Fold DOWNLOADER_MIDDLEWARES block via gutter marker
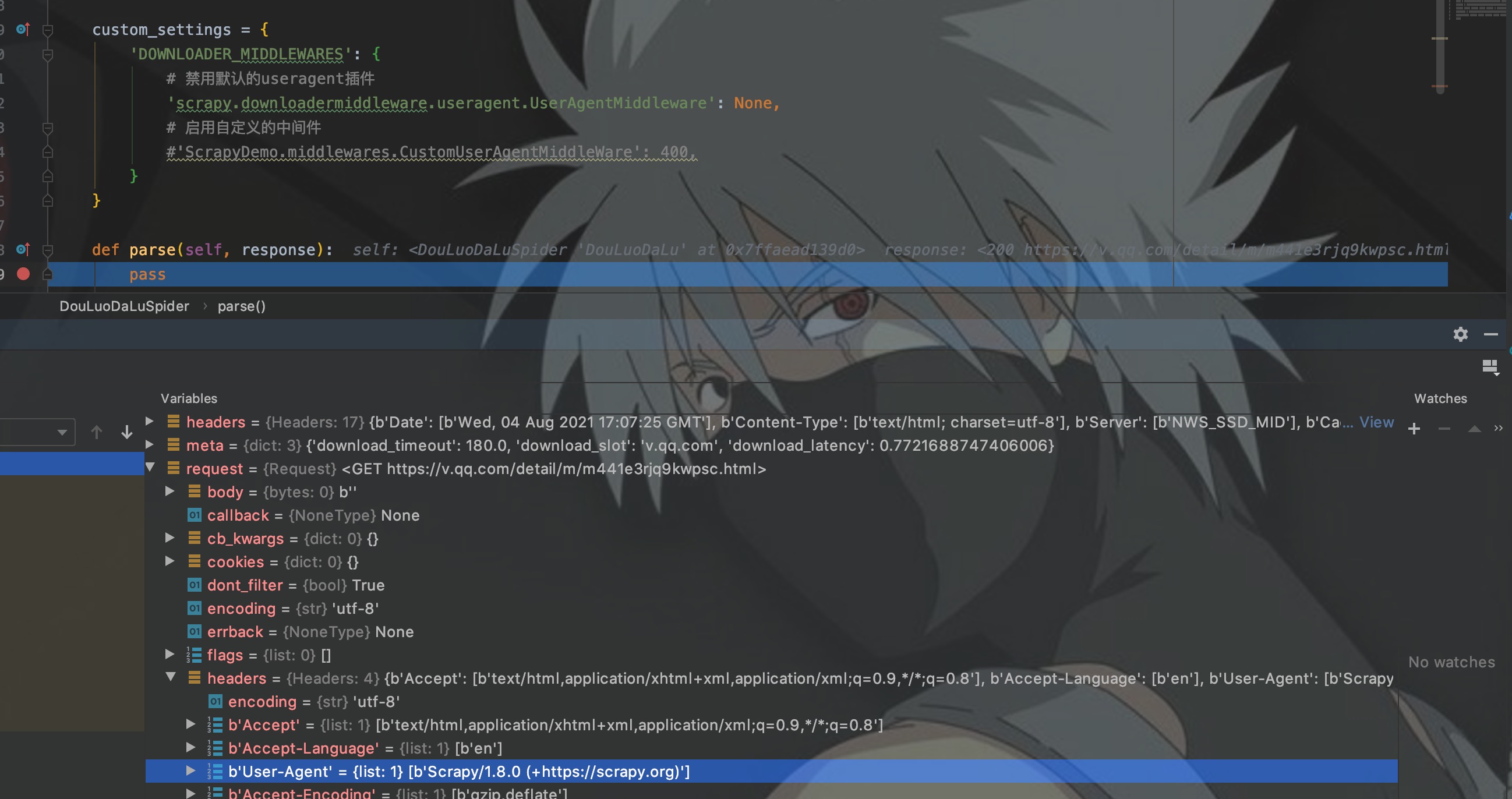Viewport: 1512px width, 799px height. point(48,55)
